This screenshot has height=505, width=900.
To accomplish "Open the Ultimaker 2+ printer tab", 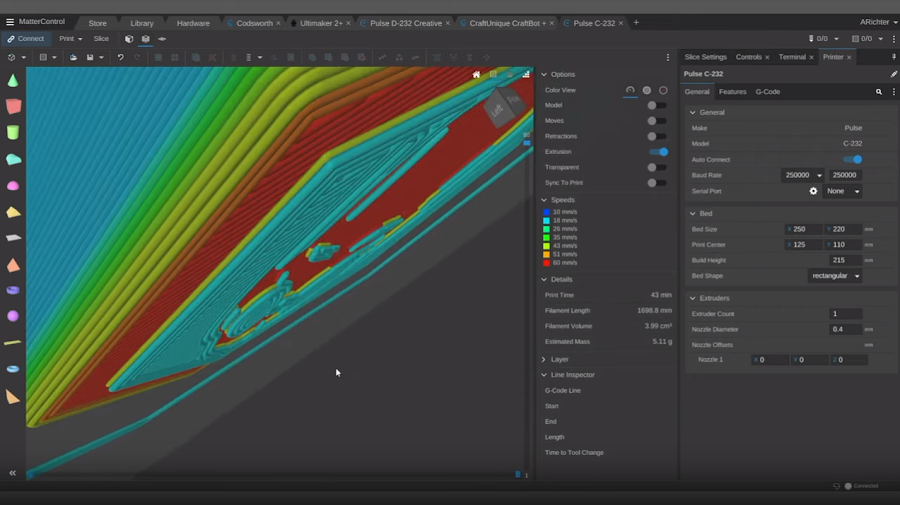I will (321, 24).
